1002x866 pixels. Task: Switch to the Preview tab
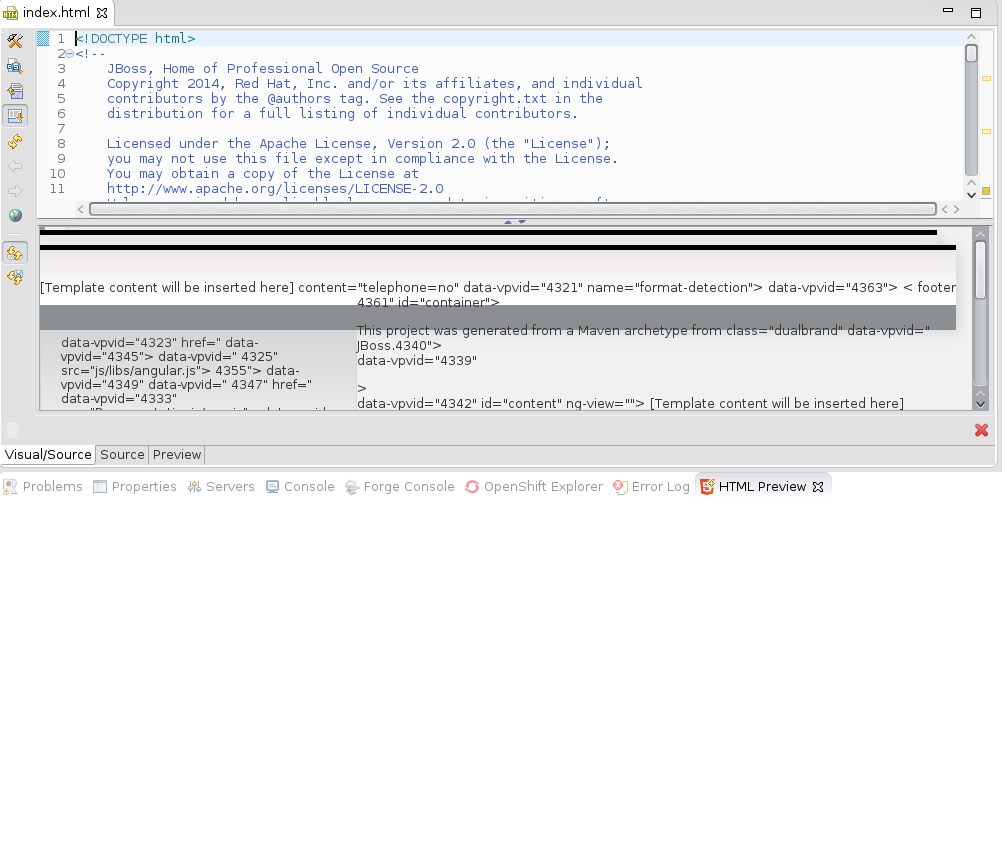[177, 454]
